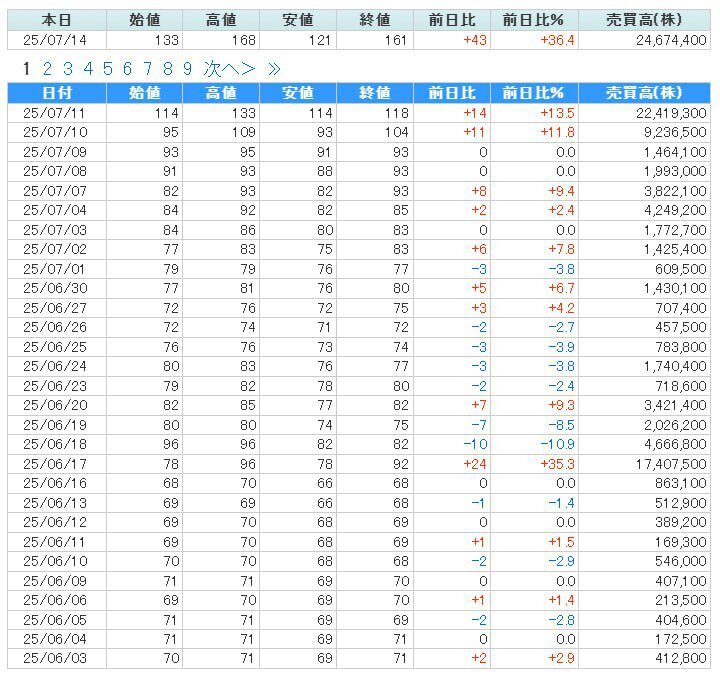720x675 pixels.
Task: Select today's volume 24,674,400
Action: [671, 40]
